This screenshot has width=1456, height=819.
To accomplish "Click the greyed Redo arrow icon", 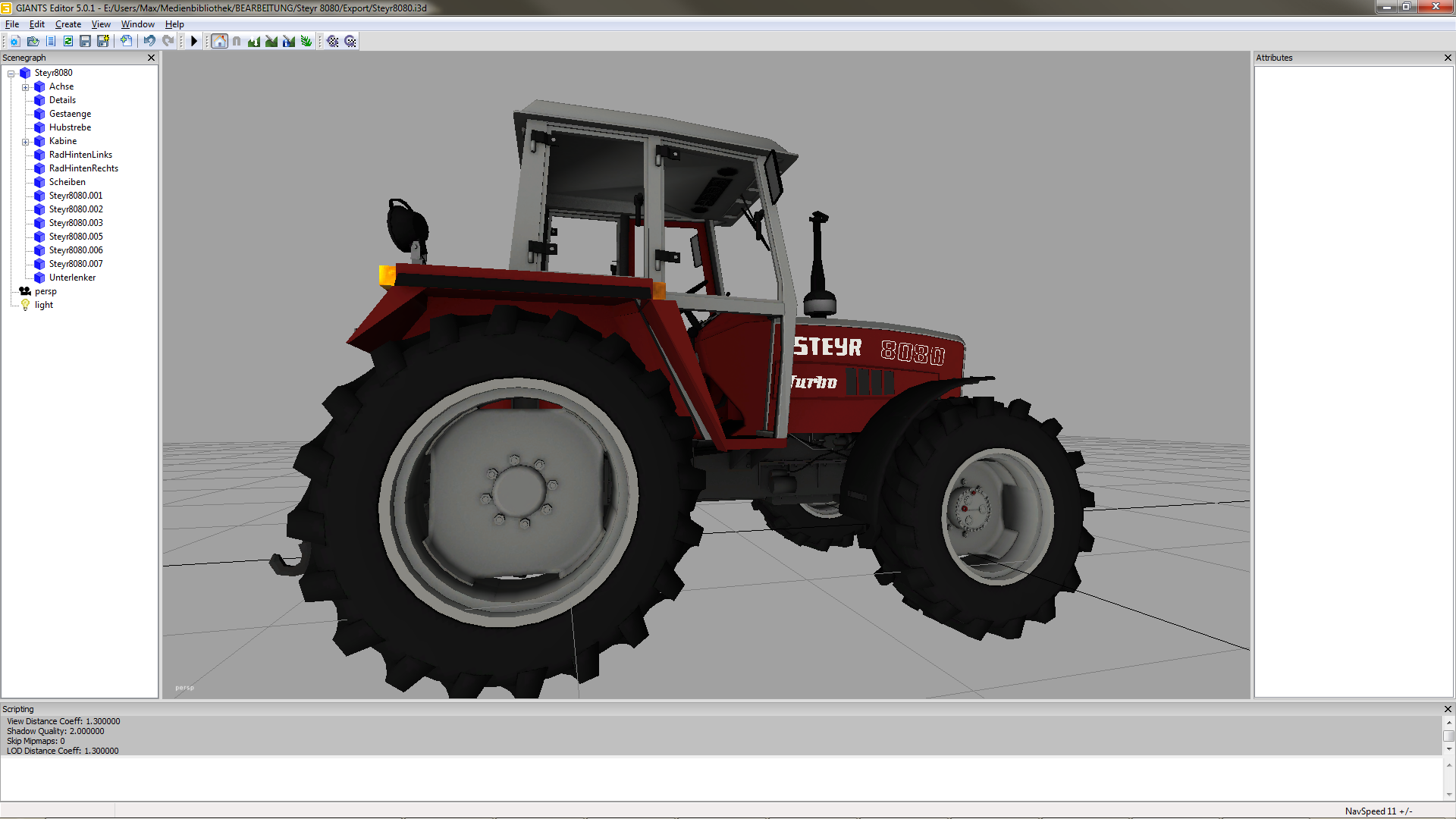I will (168, 41).
